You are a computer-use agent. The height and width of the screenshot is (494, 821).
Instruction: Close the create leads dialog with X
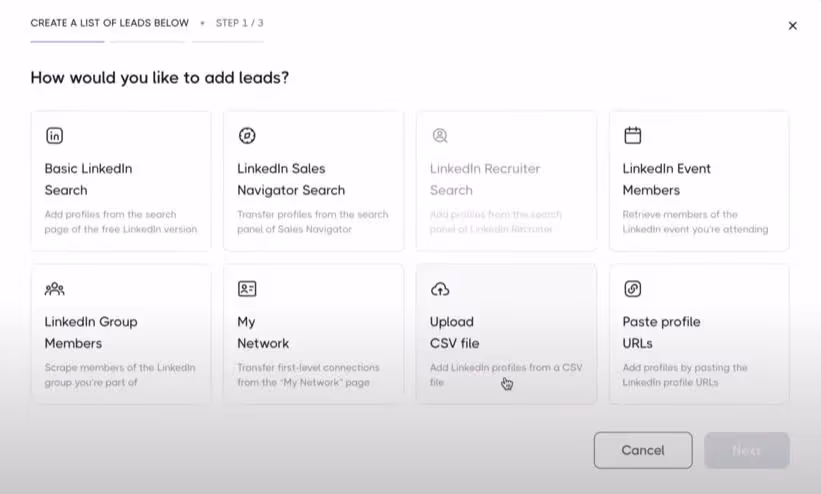793,26
